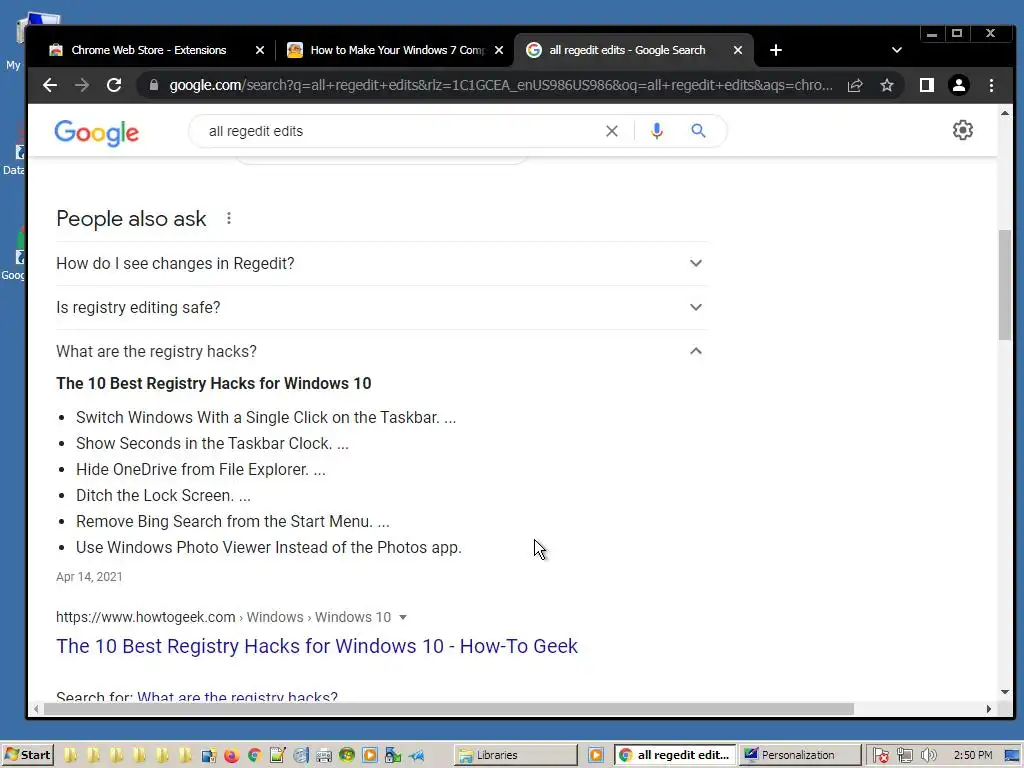This screenshot has width=1024, height=768.
Task: Click 'Use Windows Photo Viewer' list item
Action: coord(268,547)
